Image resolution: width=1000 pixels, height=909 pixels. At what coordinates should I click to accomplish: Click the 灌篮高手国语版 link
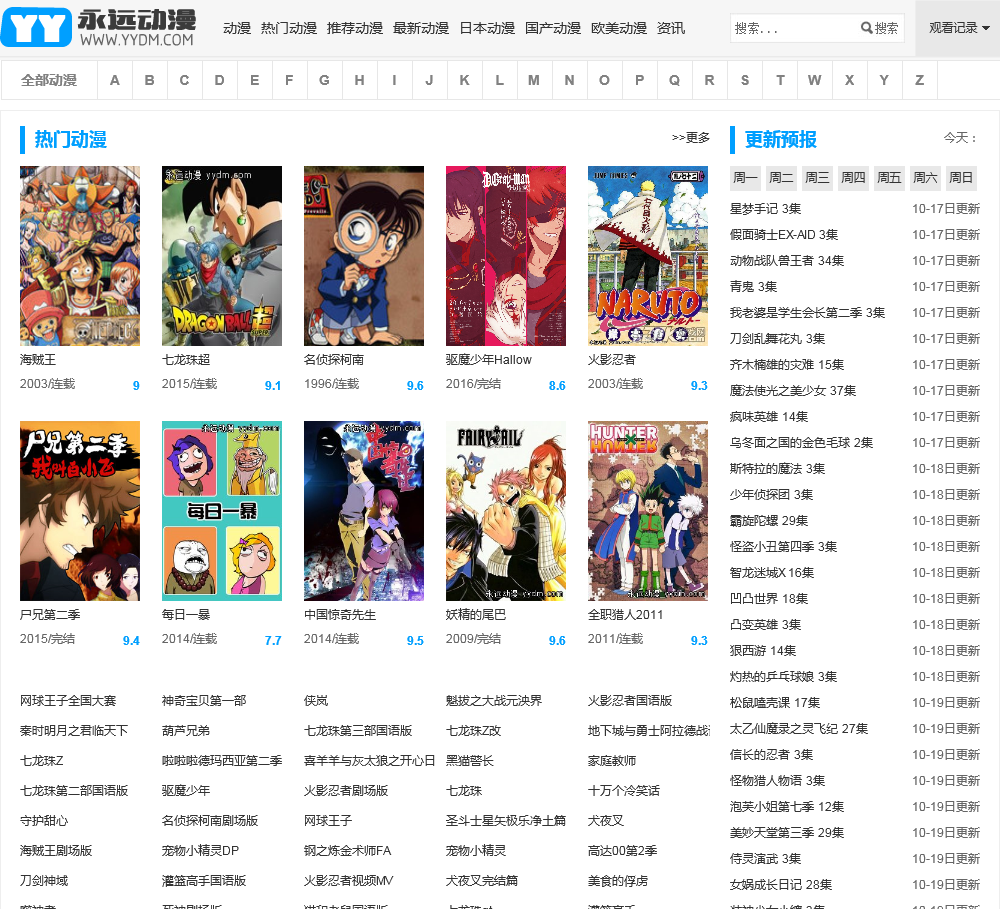pyautogui.click(x=204, y=881)
